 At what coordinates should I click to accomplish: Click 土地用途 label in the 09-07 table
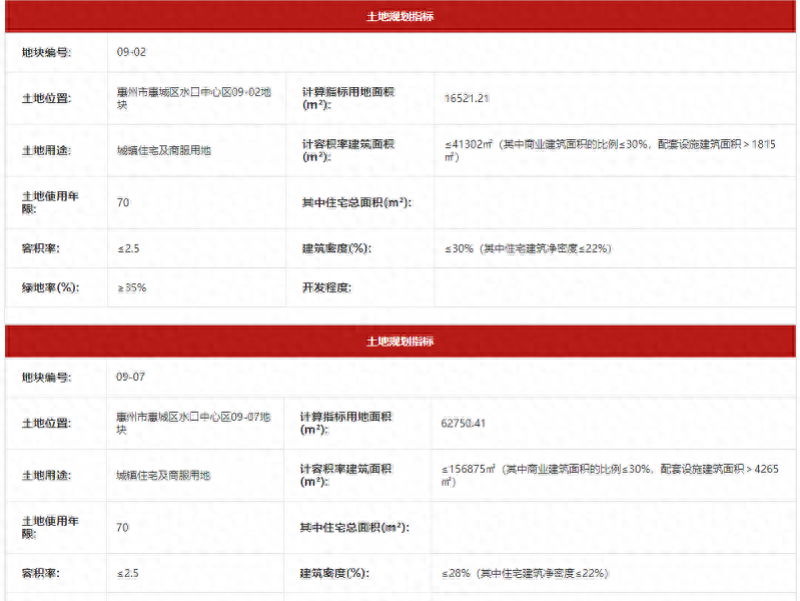(x=46, y=475)
